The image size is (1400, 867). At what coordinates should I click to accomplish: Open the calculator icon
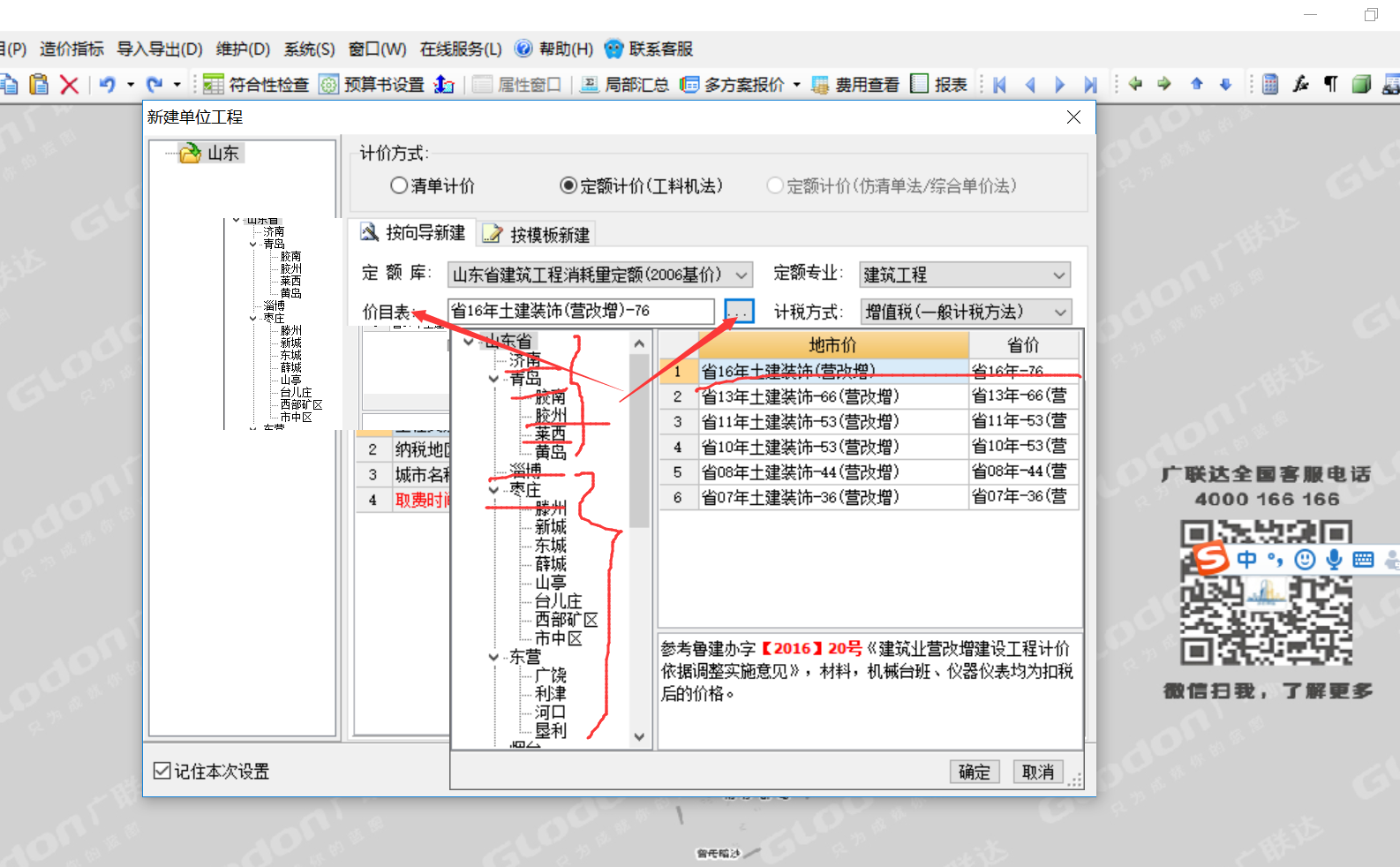click(x=1270, y=85)
